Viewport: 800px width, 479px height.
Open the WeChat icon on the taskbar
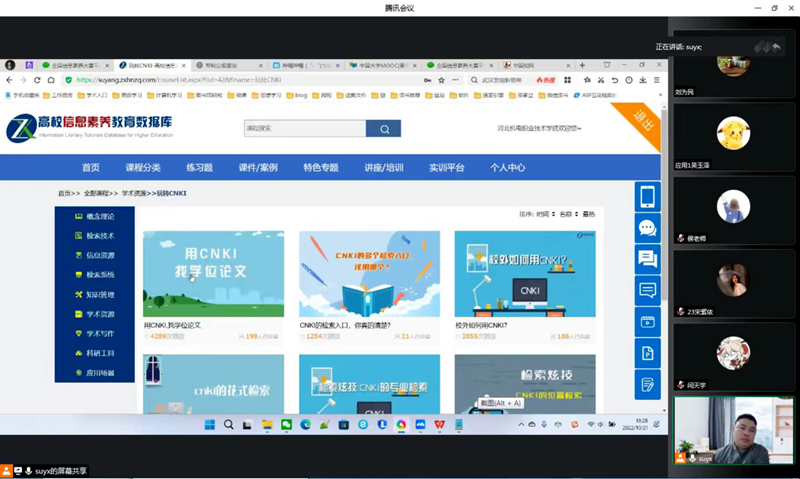click(x=286, y=424)
